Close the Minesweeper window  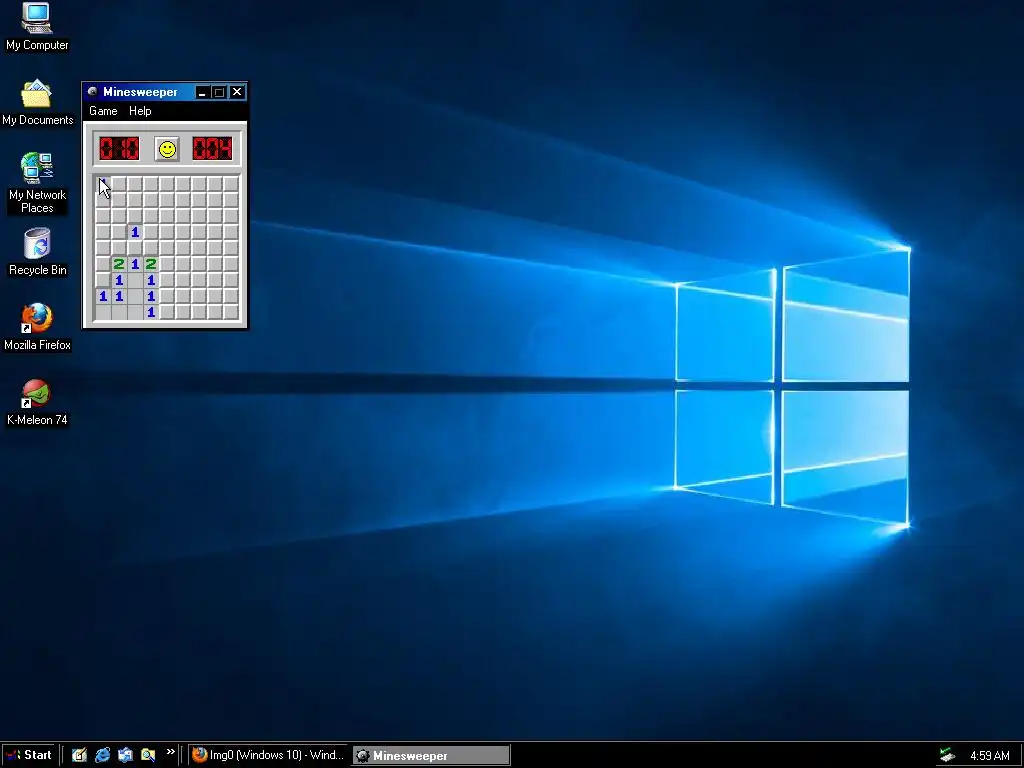point(238,92)
